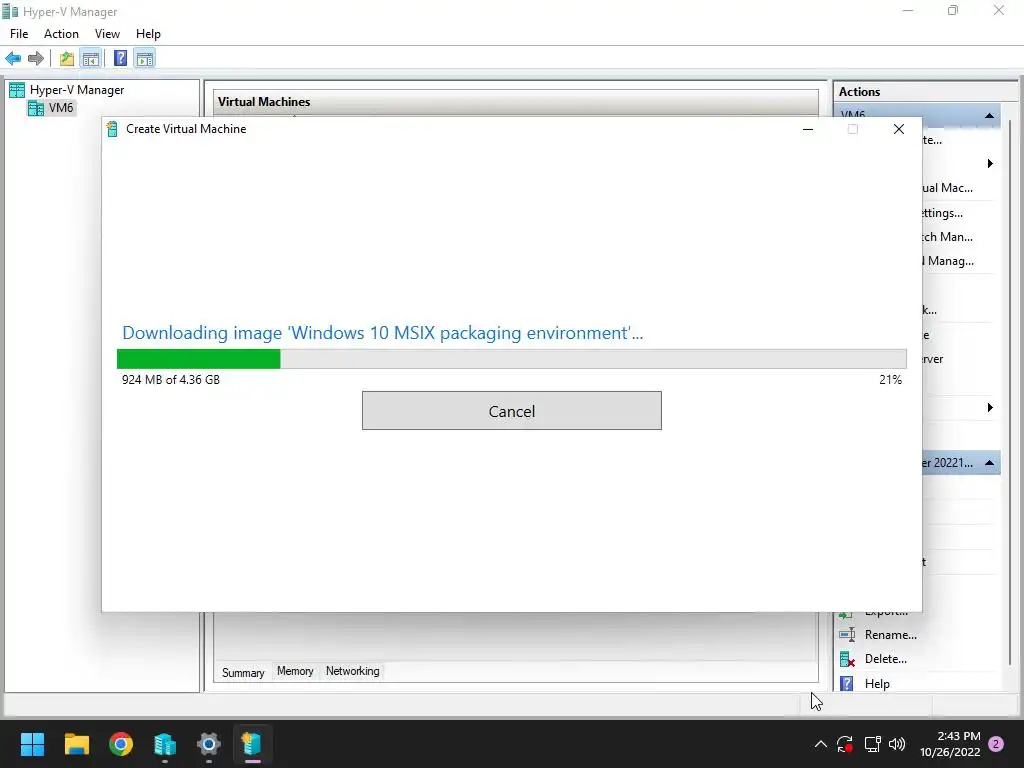Screen dimensions: 1024x768
Task: Open the Windows Start menu
Action: click(x=33, y=744)
